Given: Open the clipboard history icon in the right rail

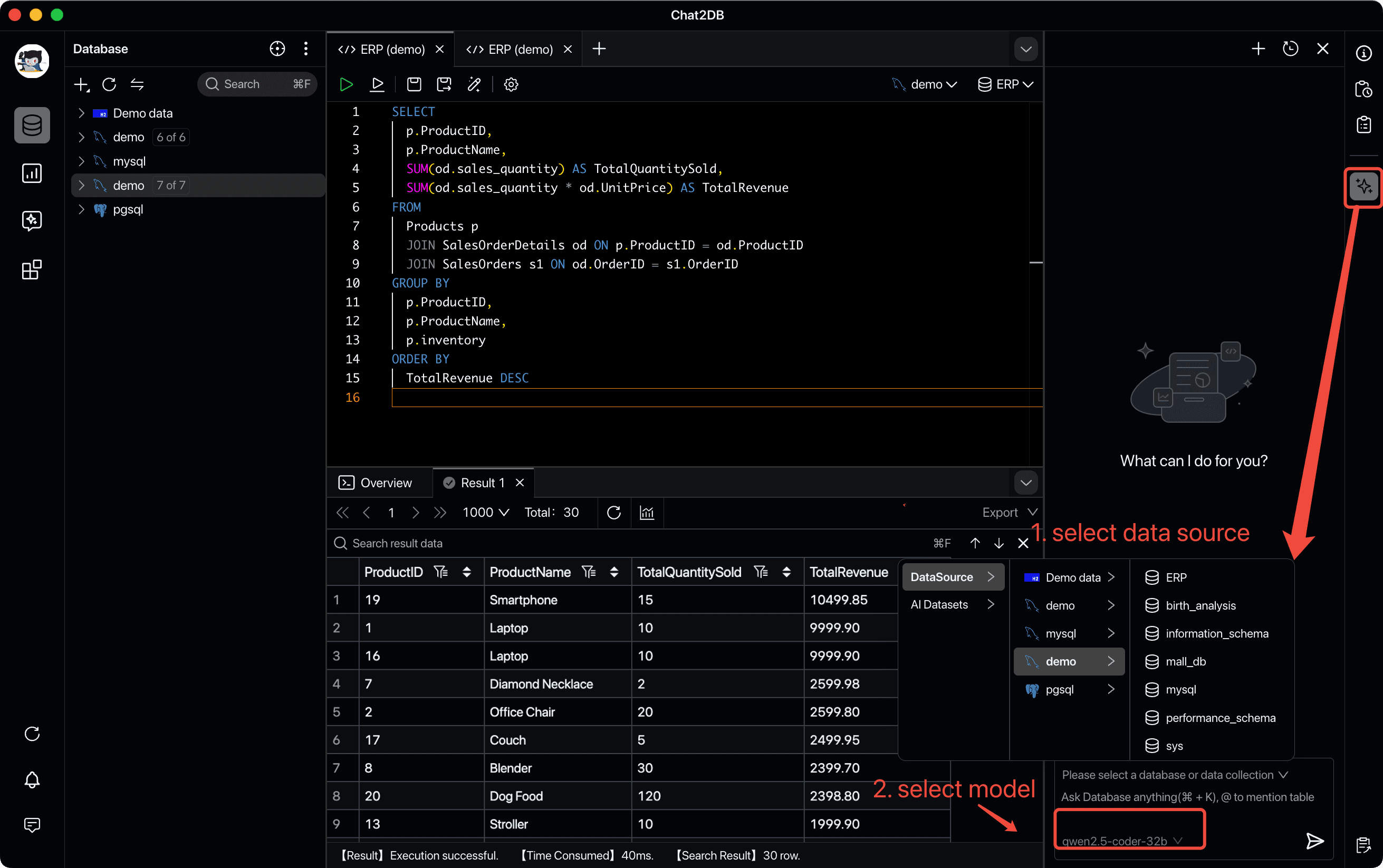Looking at the screenshot, I should click(x=1364, y=89).
